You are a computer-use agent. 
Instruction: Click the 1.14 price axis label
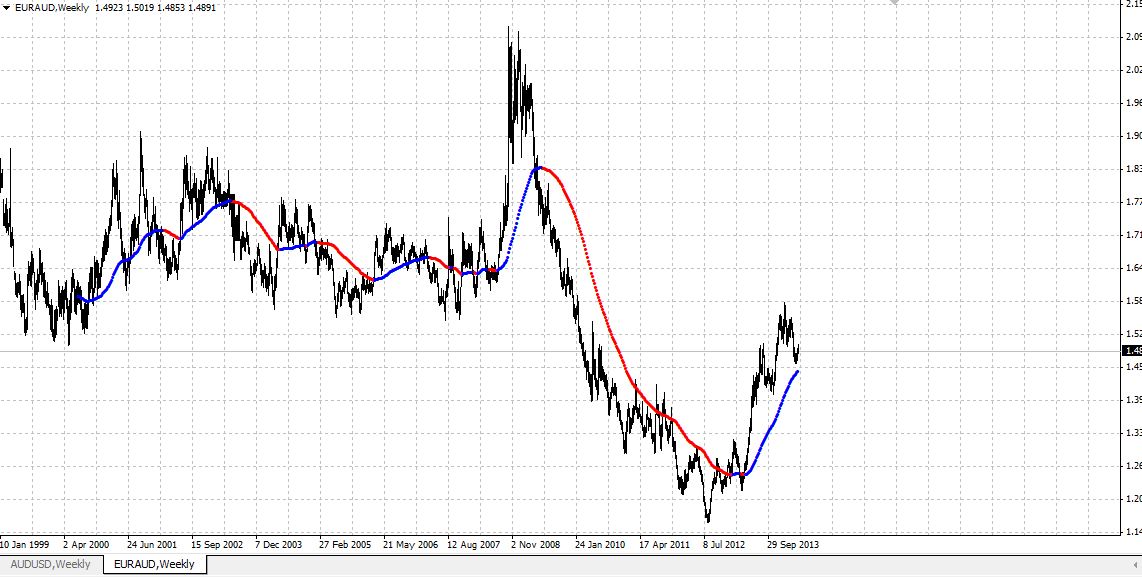[x=1133, y=532]
